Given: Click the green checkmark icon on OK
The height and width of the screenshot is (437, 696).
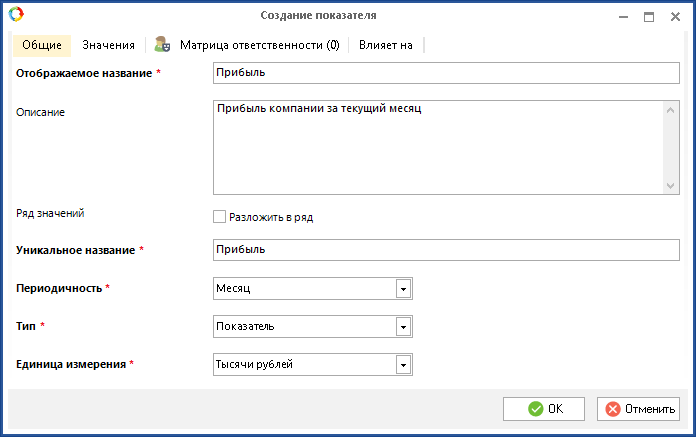Looking at the screenshot, I should pyautogui.click(x=536, y=409).
